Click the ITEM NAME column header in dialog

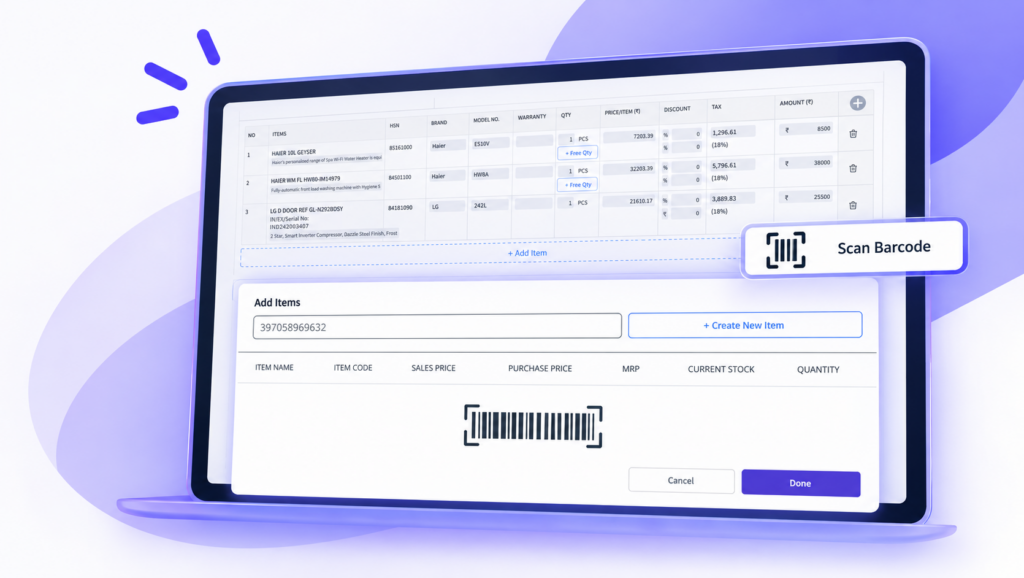coord(274,368)
